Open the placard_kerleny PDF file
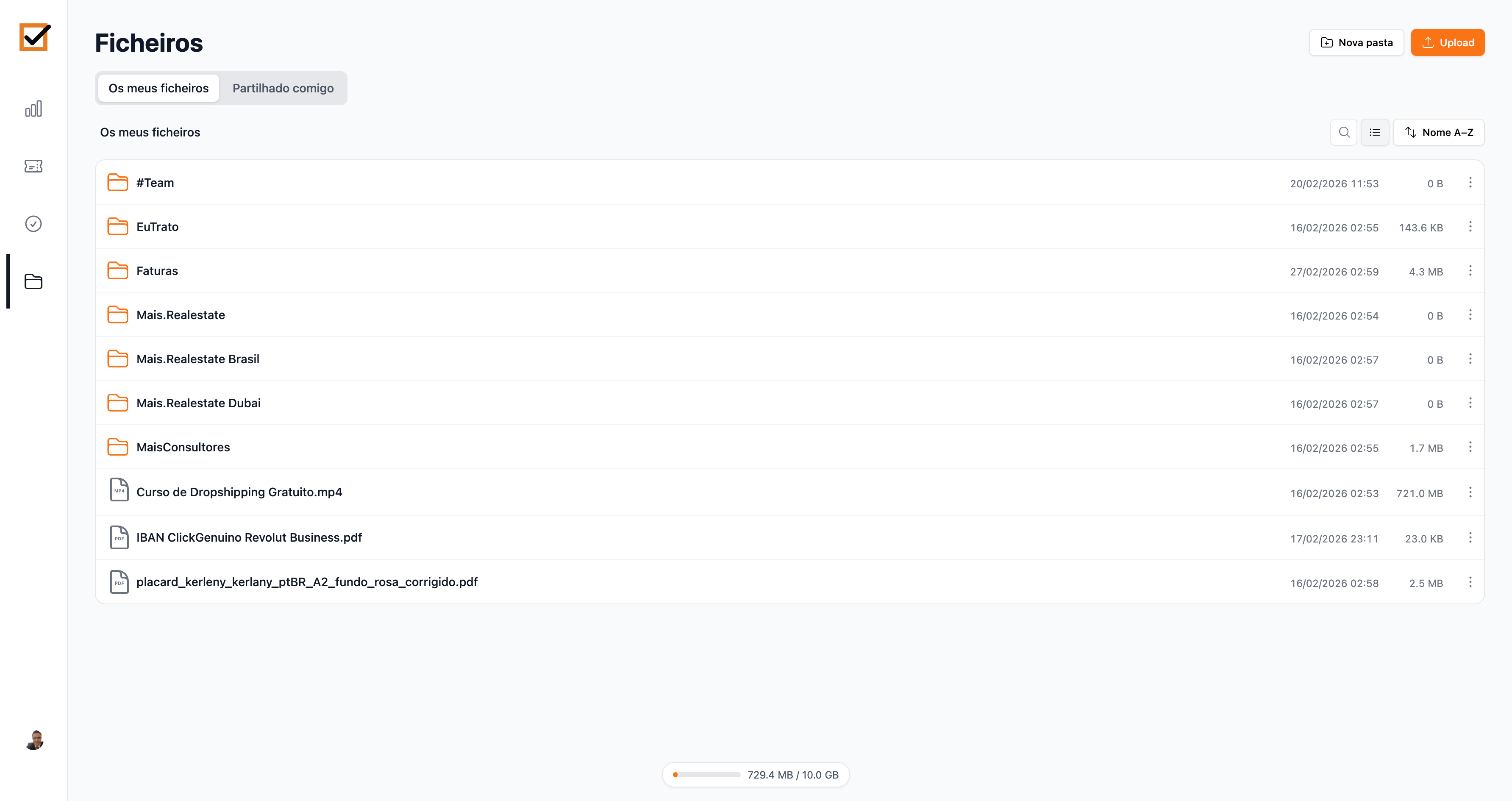Image resolution: width=1512 pixels, height=801 pixels. pyautogui.click(x=306, y=581)
